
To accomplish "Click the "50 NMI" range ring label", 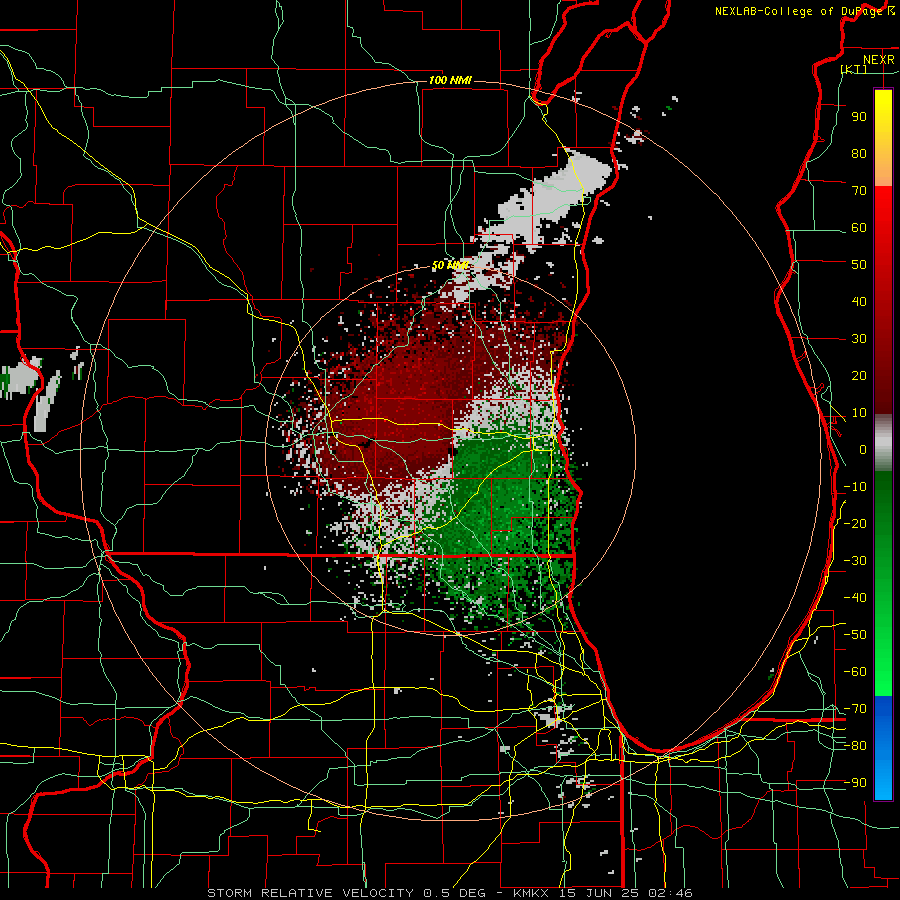I will tap(450, 265).
